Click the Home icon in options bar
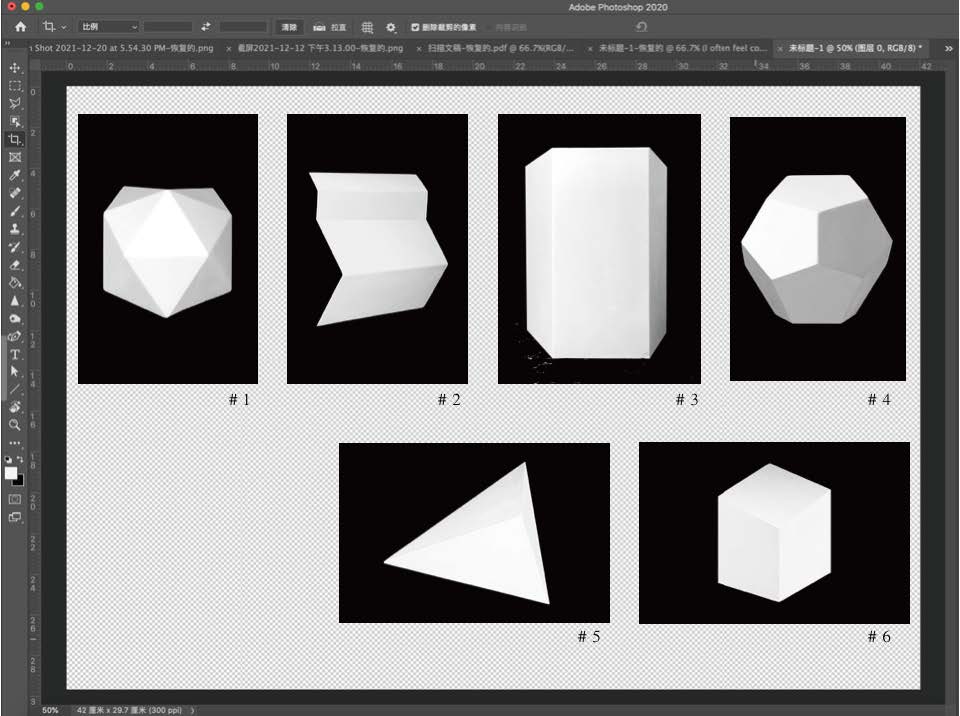The image size is (960, 716). (20, 27)
